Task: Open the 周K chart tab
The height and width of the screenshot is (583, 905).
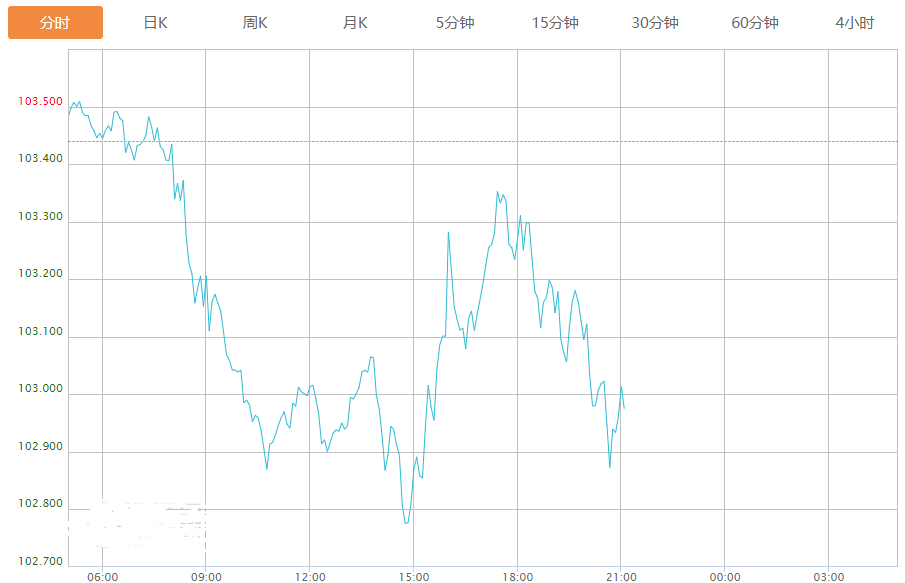Action: (x=255, y=23)
